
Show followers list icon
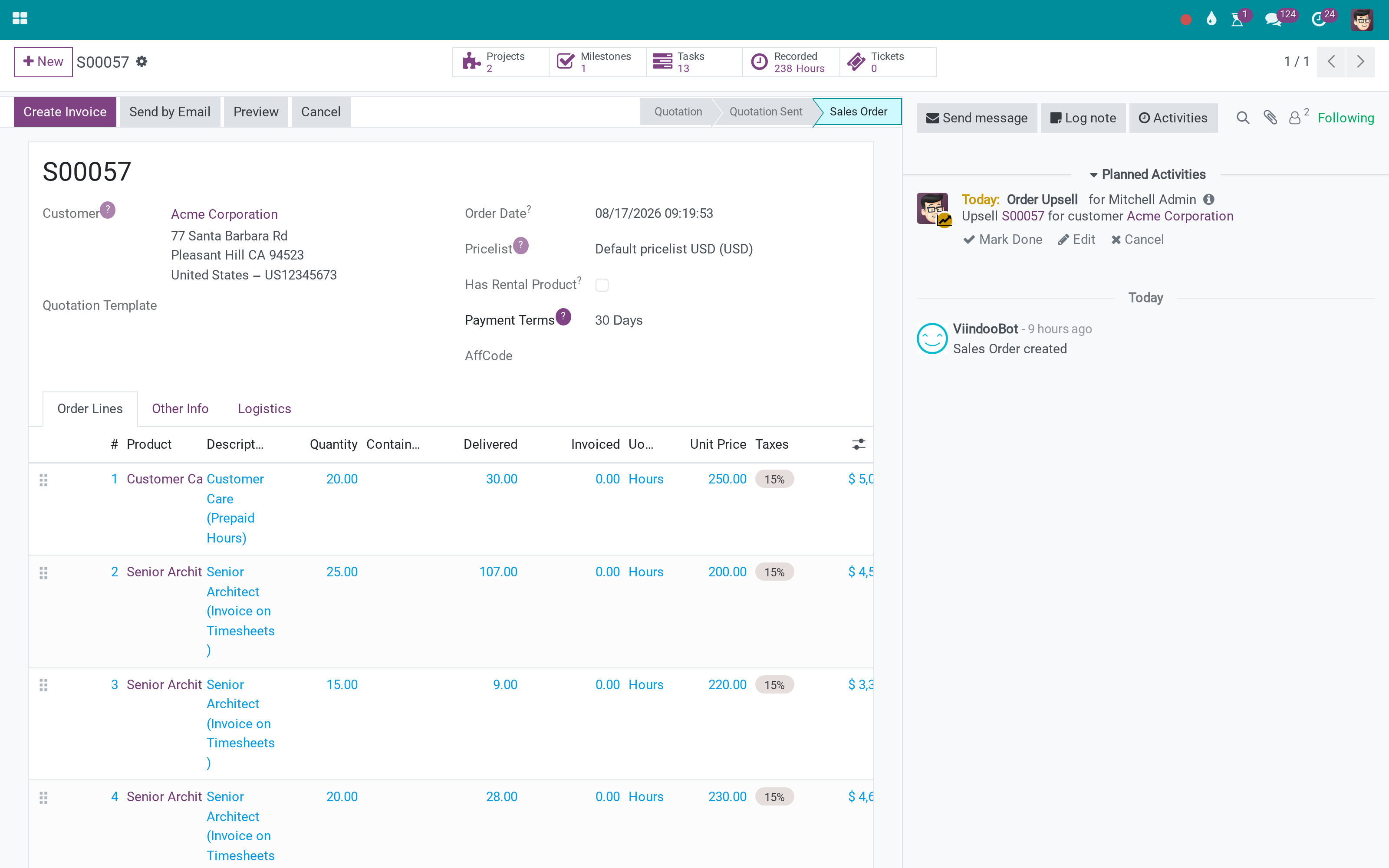(1298, 117)
